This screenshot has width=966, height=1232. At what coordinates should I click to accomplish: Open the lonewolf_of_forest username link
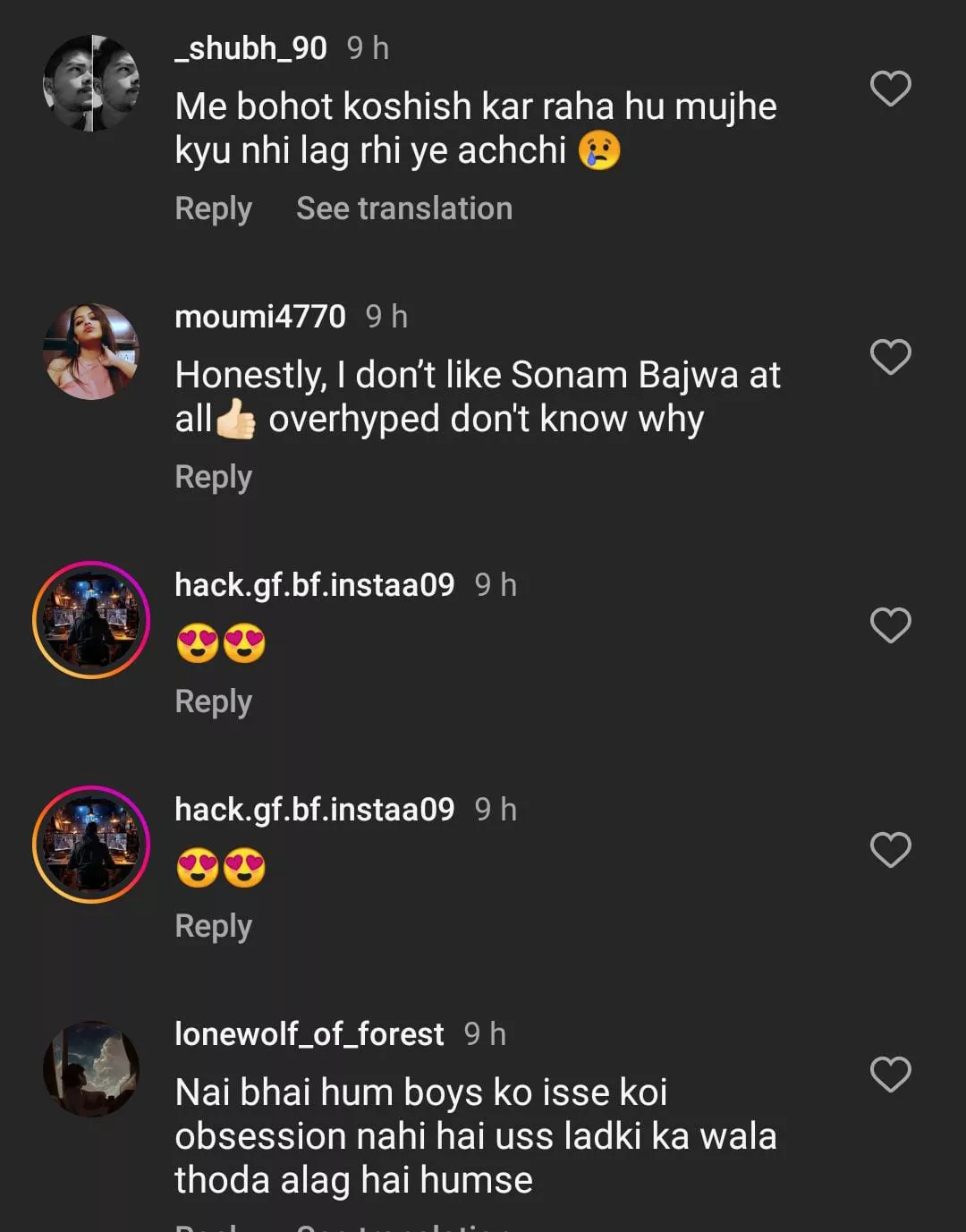(x=309, y=1034)
